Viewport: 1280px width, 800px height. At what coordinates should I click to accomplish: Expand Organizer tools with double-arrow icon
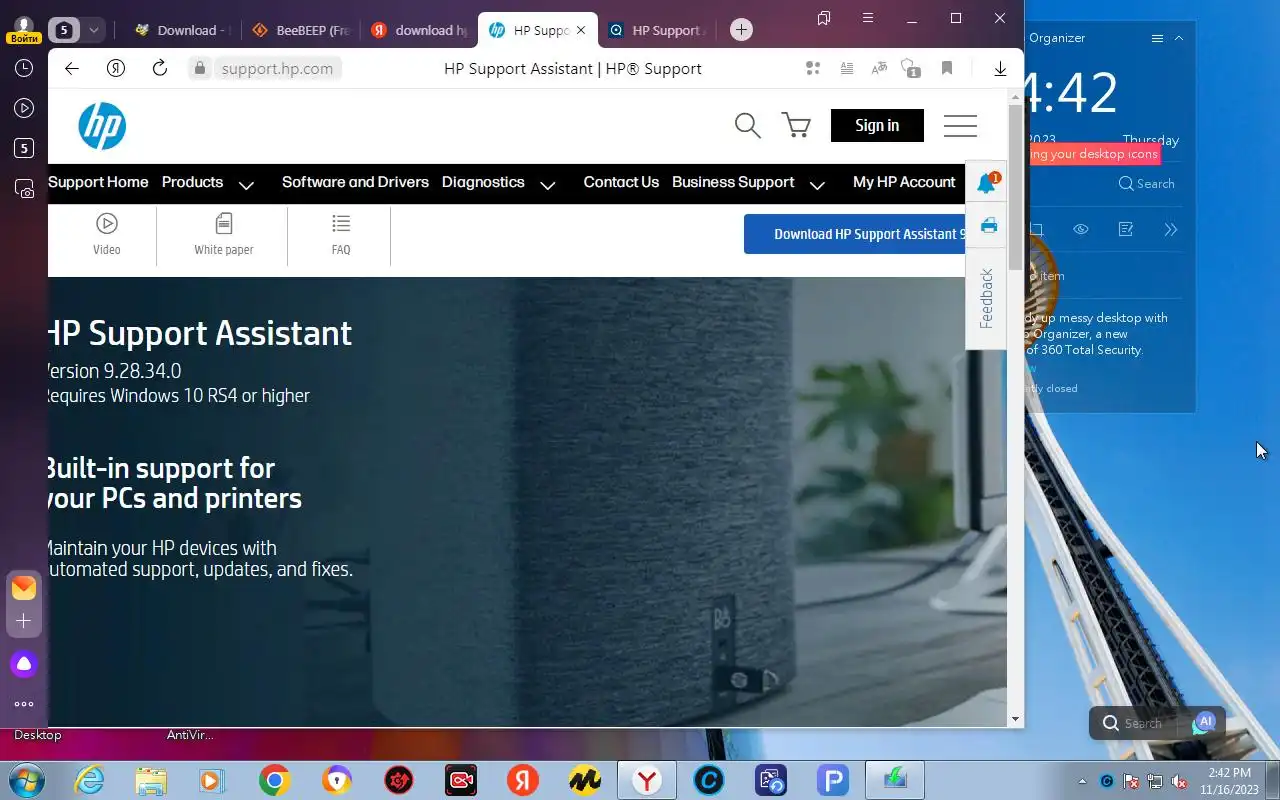[x=1171, y=229]
